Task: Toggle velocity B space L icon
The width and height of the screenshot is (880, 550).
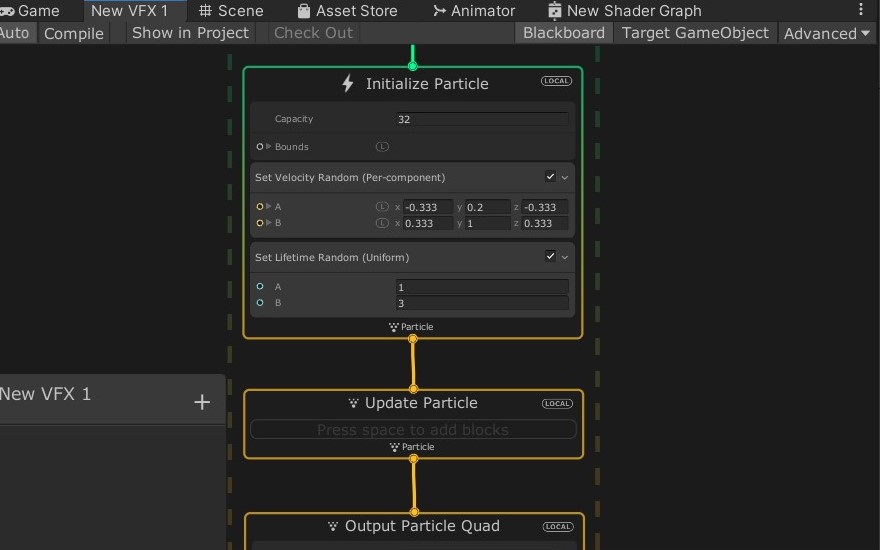Action: tap(382, 223)
